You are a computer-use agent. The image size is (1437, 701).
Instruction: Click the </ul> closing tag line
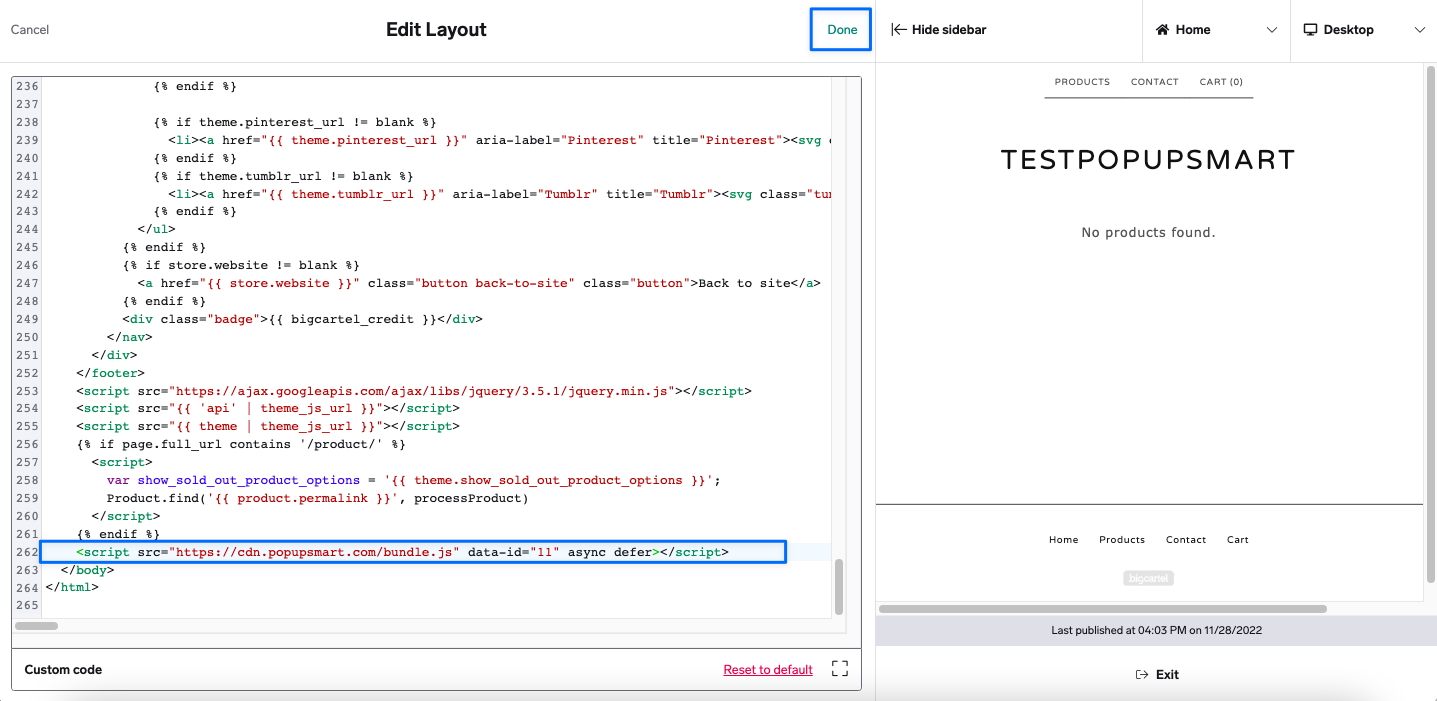coord(156,229)
